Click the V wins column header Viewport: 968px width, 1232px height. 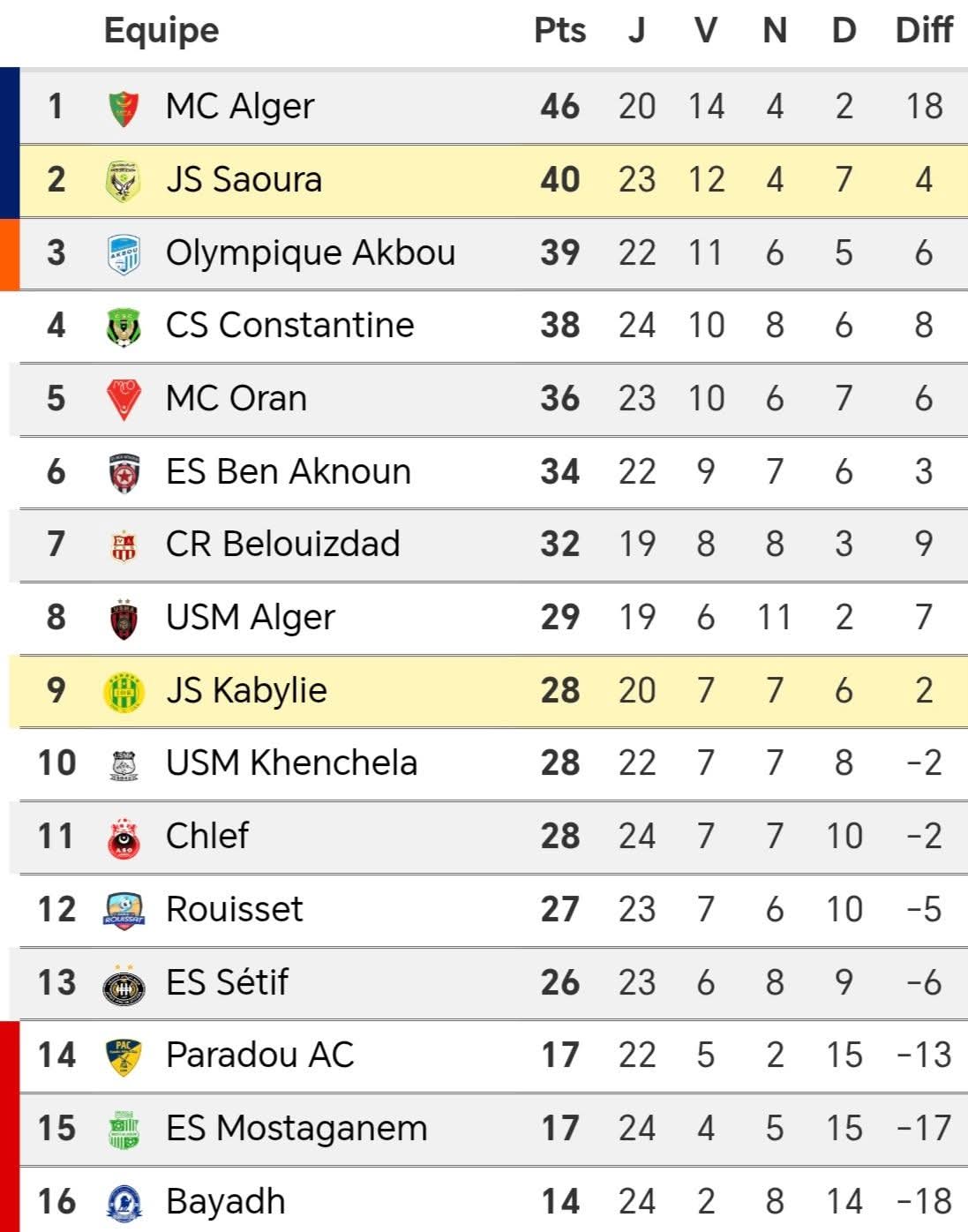coord(705,31)
